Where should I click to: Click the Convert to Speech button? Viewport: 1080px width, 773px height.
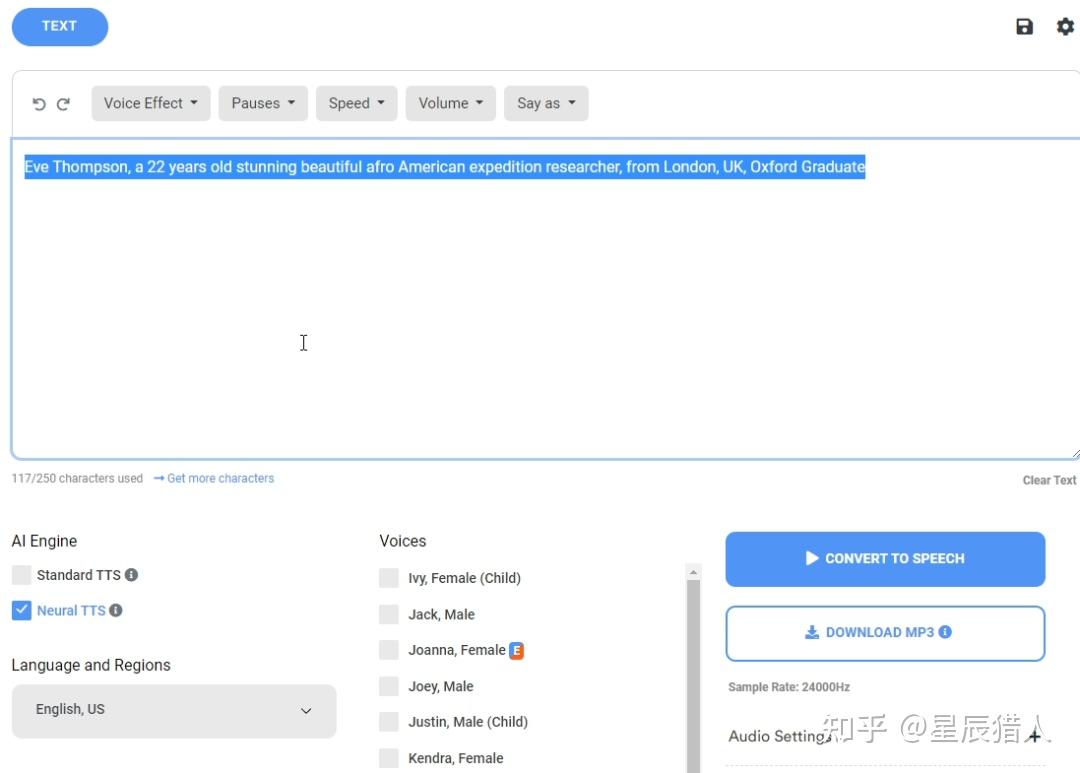tap(885, 559)
